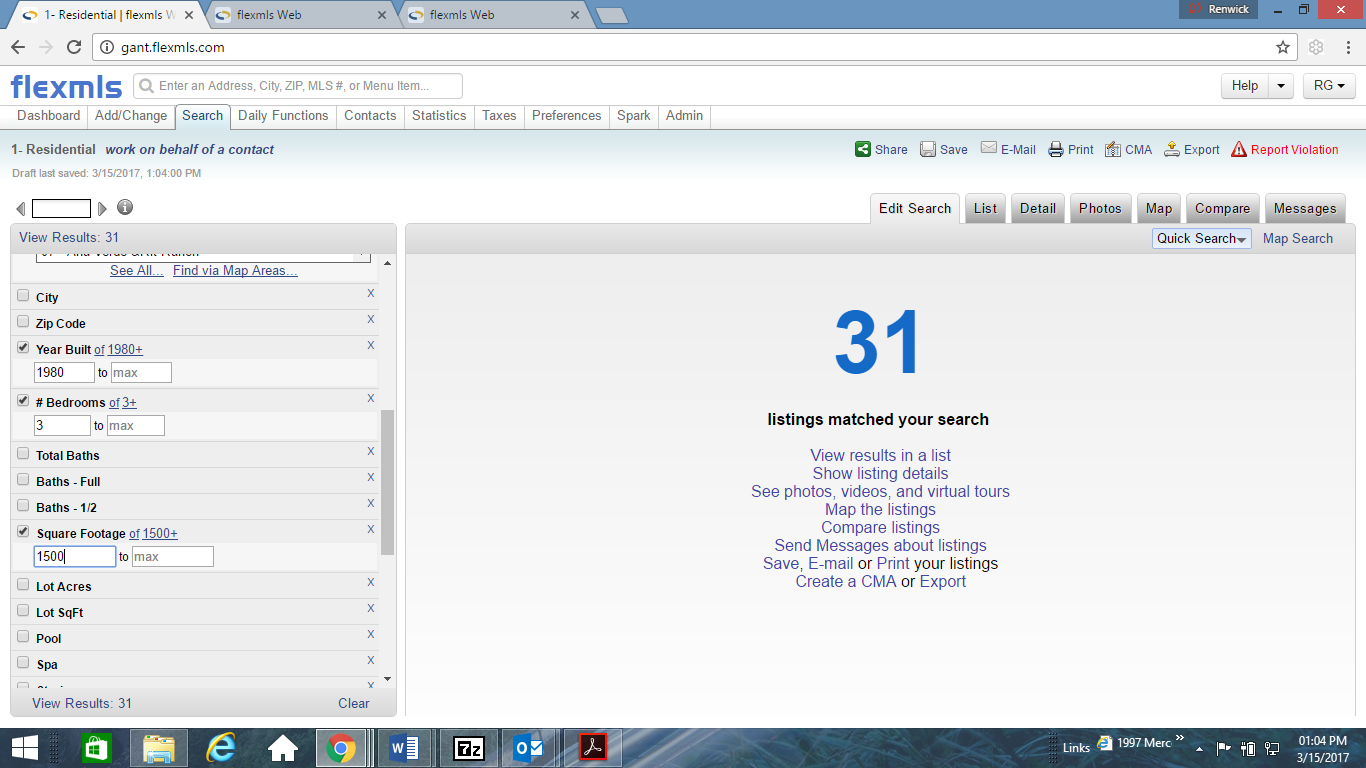Open the Daily Functions menu
The height and width of the screenshot is (768, 1366).
click(x=283, y=116)
